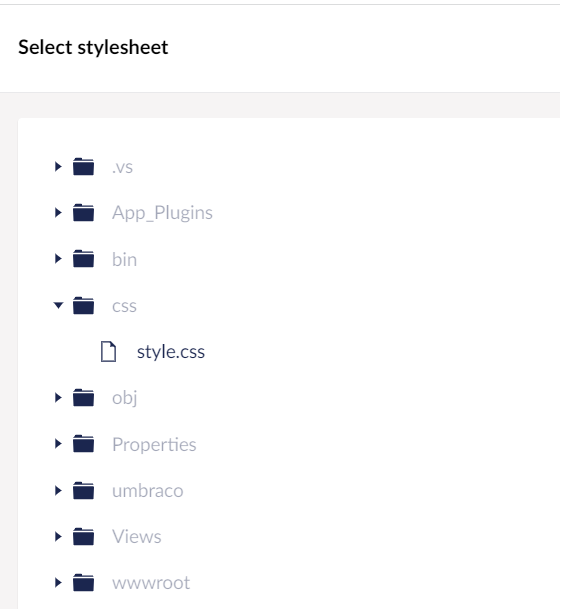Screen dimensions: 562x609
Task: Expand the wwwroot folder arrow
Action: [x=58, y=583]
